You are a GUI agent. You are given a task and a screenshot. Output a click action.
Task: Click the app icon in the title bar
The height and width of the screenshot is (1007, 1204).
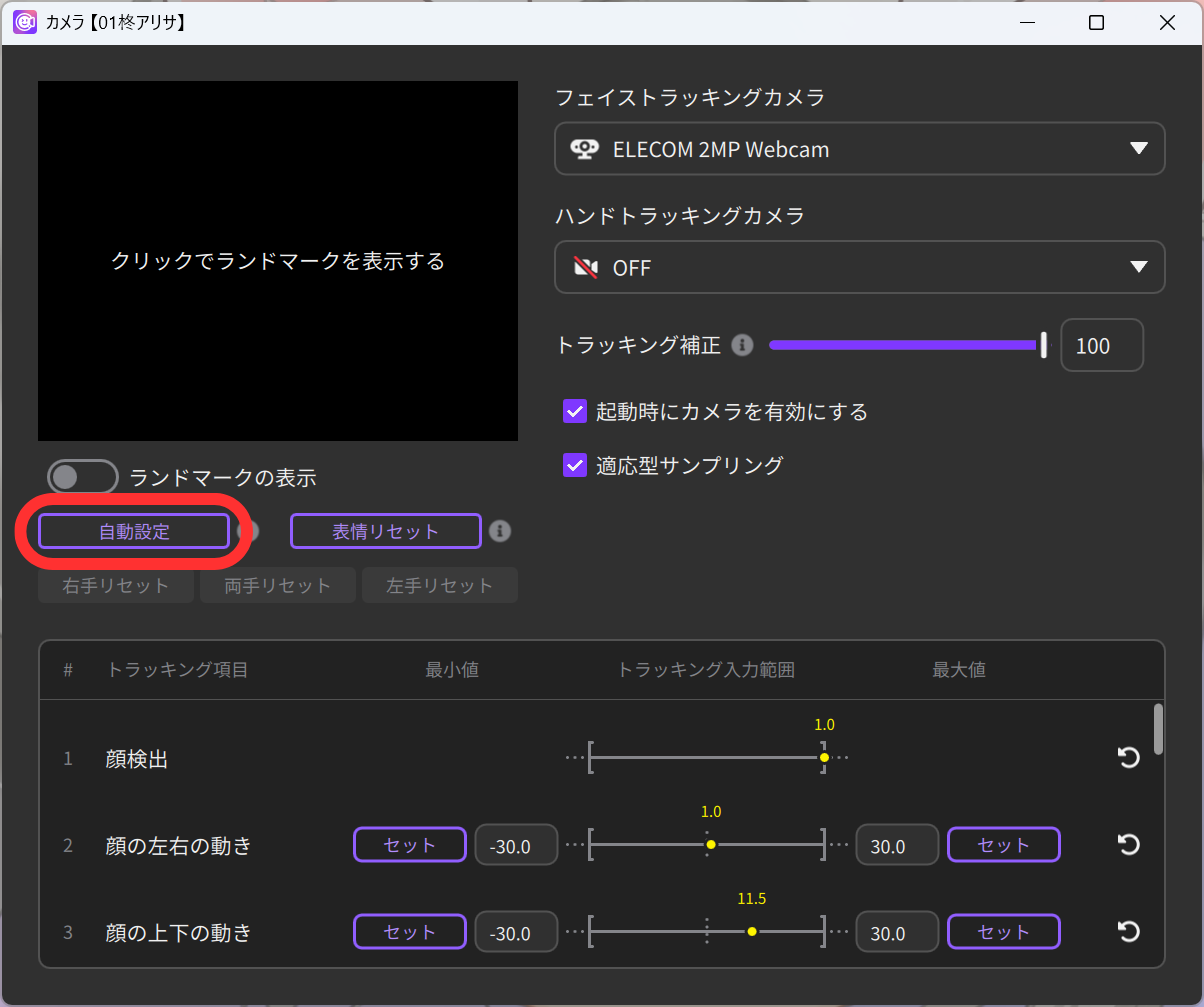click(25, 22)
